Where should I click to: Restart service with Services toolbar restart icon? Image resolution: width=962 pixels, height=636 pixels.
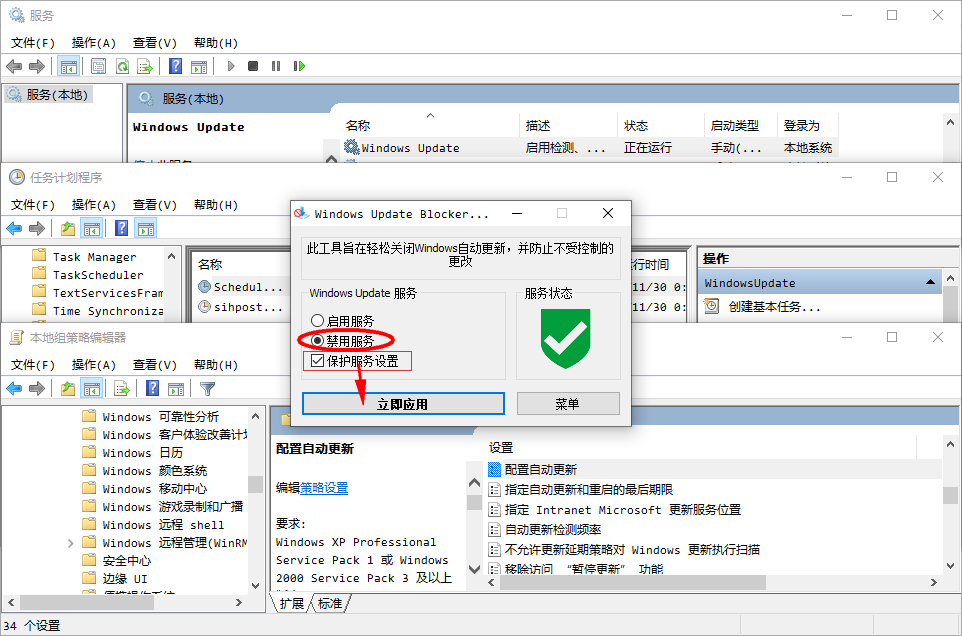tap(299, 66)
